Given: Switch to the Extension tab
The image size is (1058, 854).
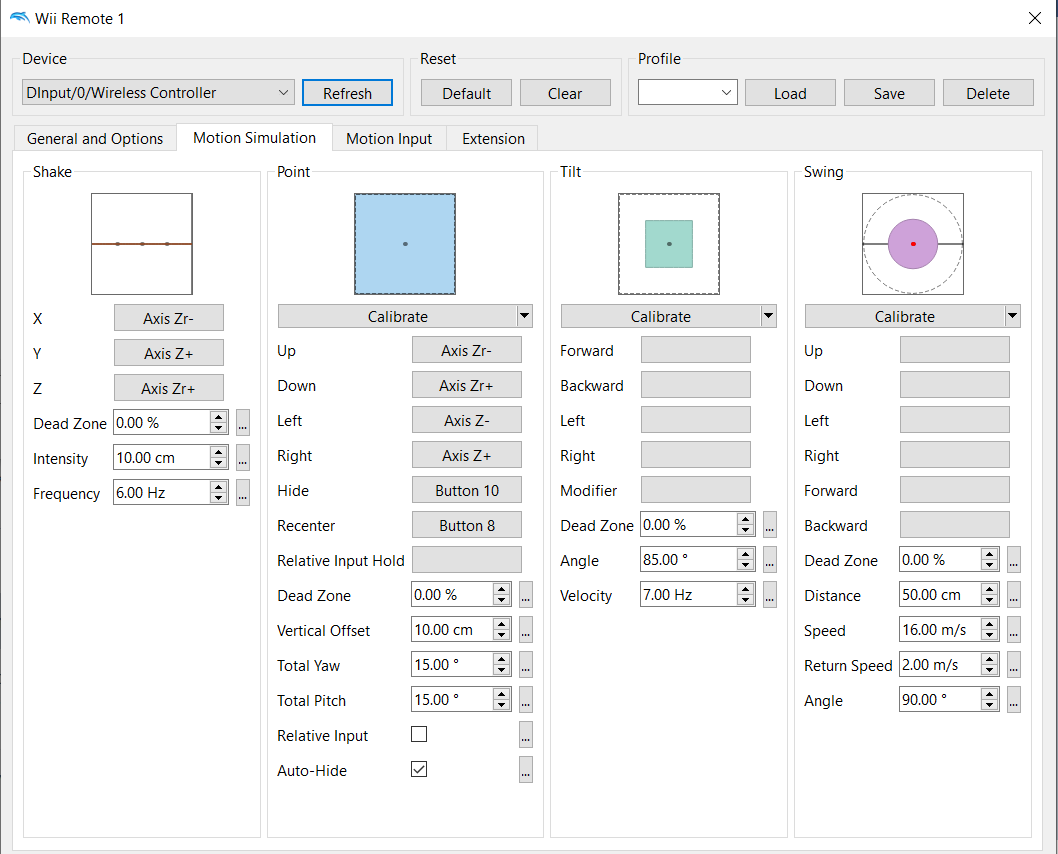Looking at the screenshot, I should [493, 138].
